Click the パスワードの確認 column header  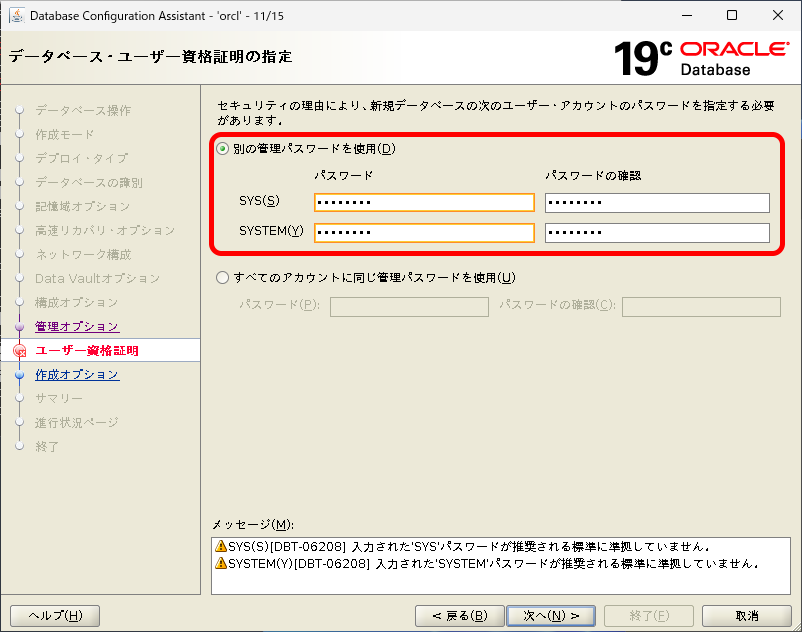coord(593,176)
